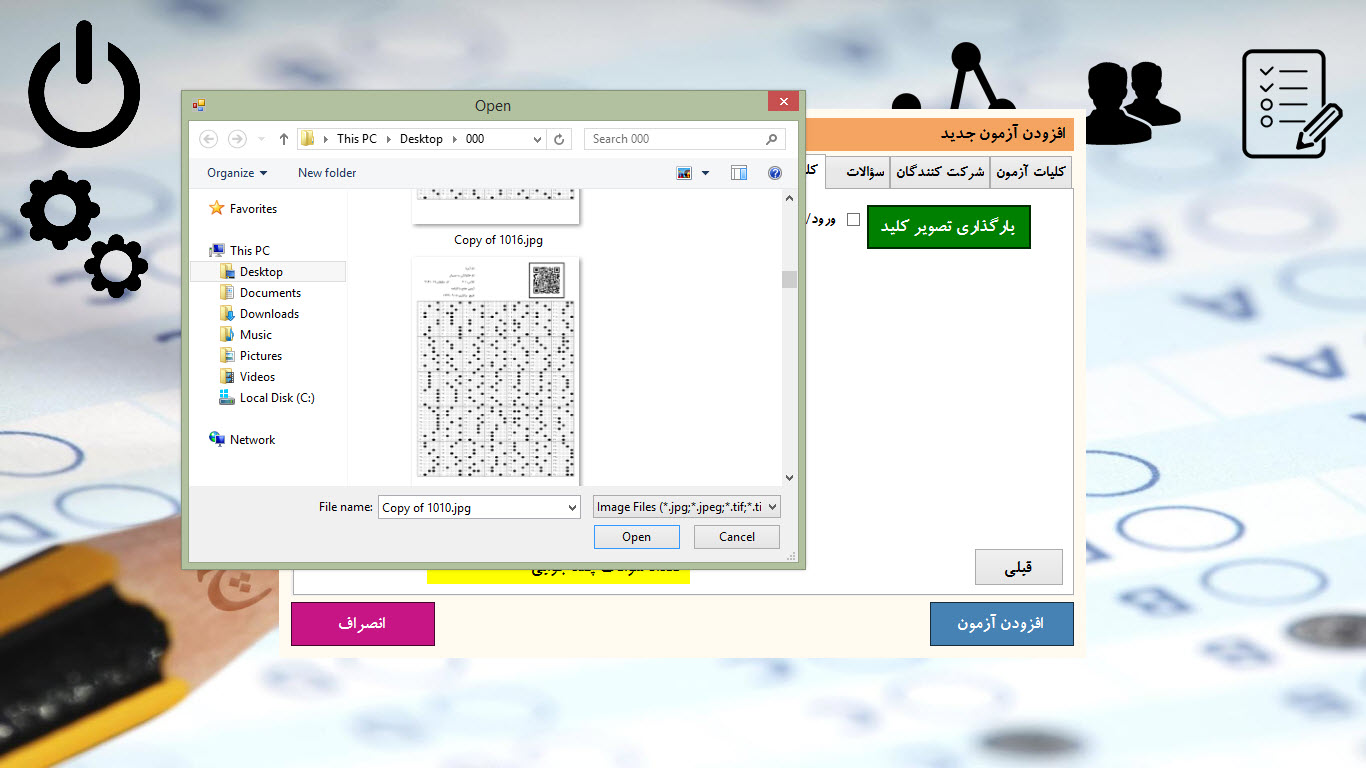Click the two-users participants icon
Image resolution: width=1366 pixels, height=768 pixels.
click(1131, 102)
